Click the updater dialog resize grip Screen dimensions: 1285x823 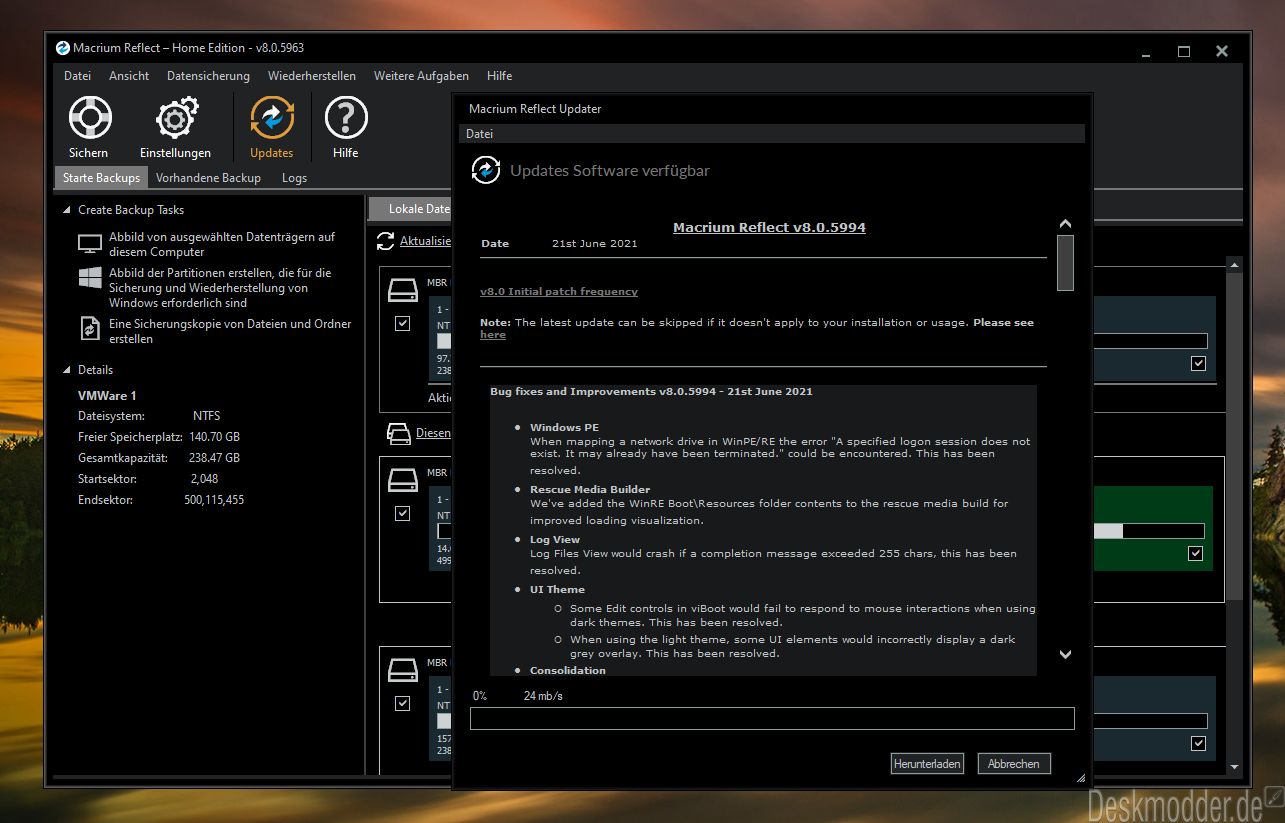[1081, 778]
